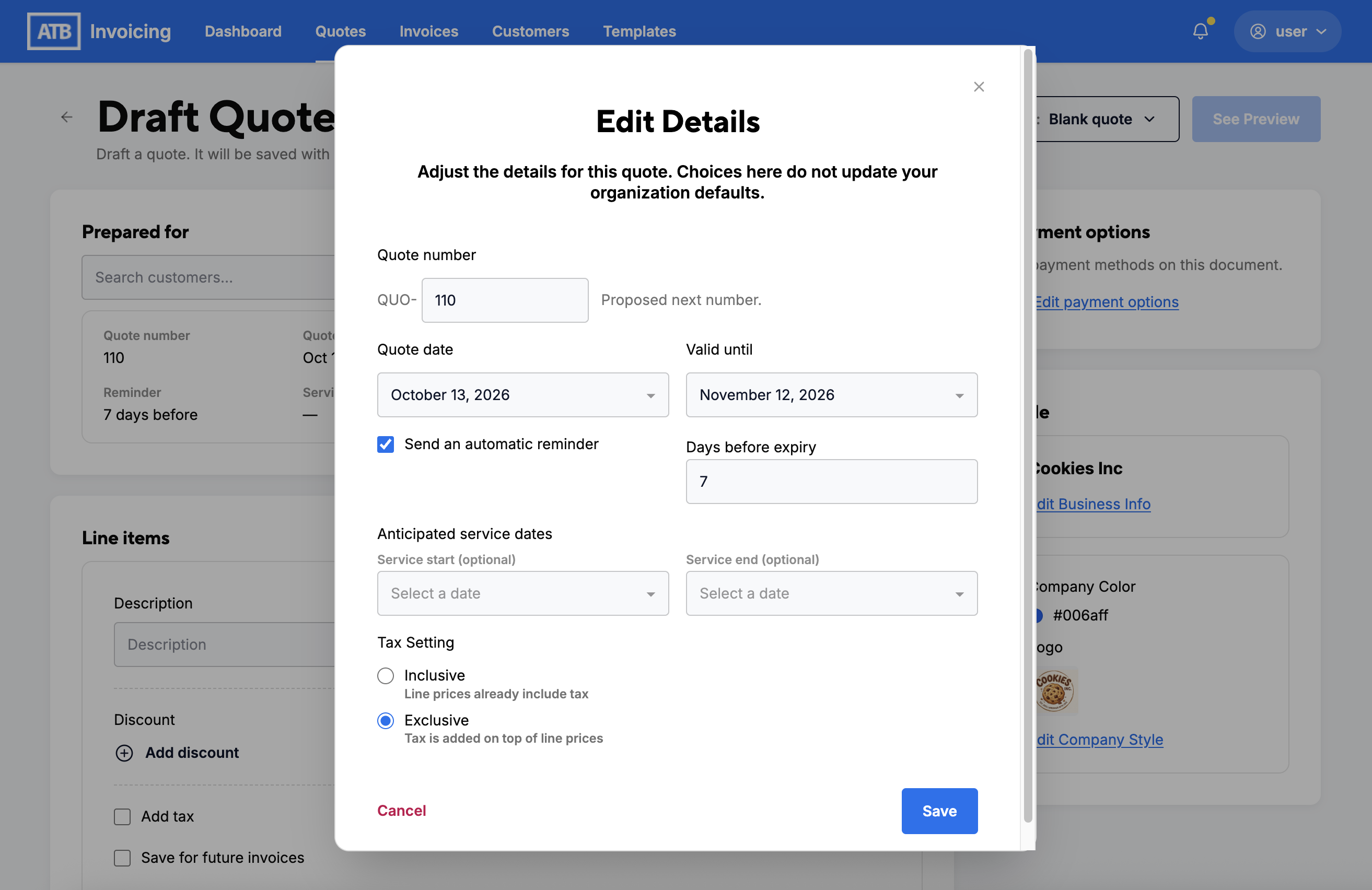Open the Quote date dropdown
Image resolution: width=1372 pixels, height=890 pixels.
pyautogui.click(x=523, y=395)
